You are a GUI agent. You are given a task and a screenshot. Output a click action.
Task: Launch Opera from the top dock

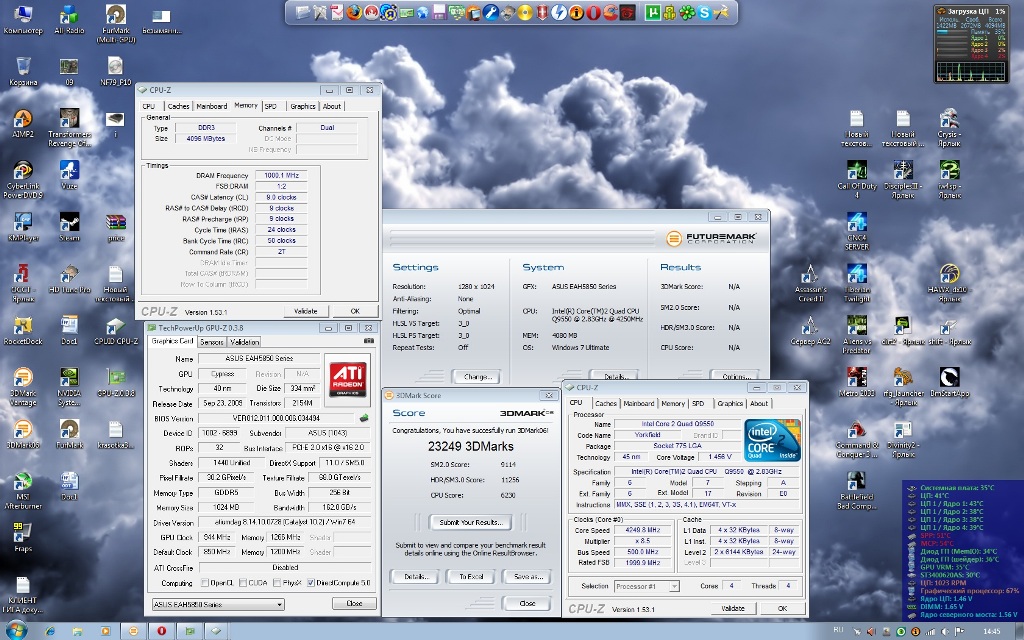pos(593,12)
